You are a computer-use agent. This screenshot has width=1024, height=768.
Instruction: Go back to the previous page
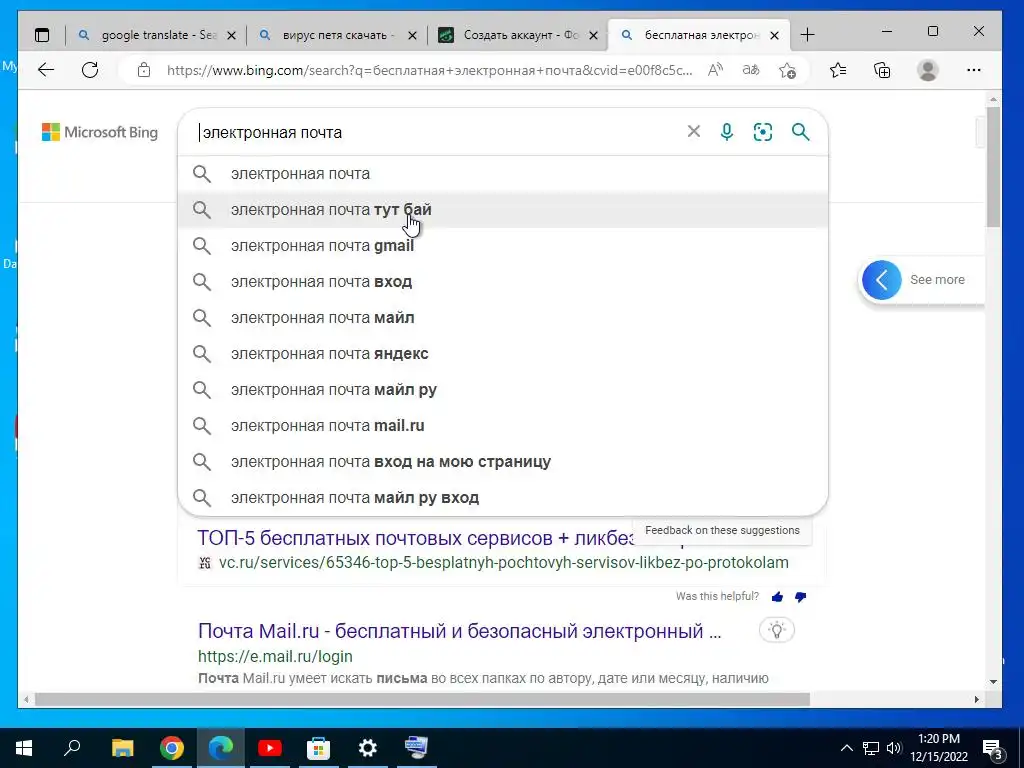pos(46,70)
